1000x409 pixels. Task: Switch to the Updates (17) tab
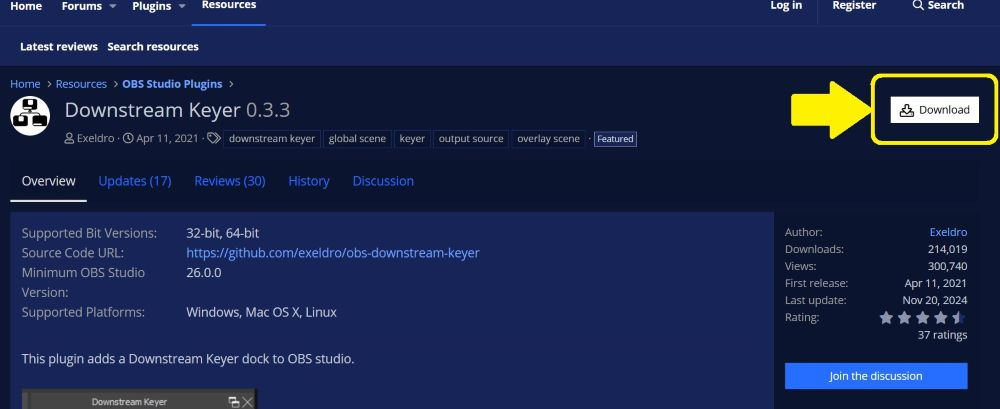(135, 181)
